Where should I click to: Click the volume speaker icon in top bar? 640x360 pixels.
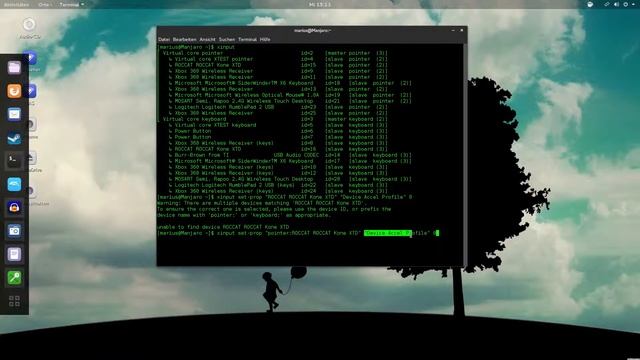(x=616, y=4)
